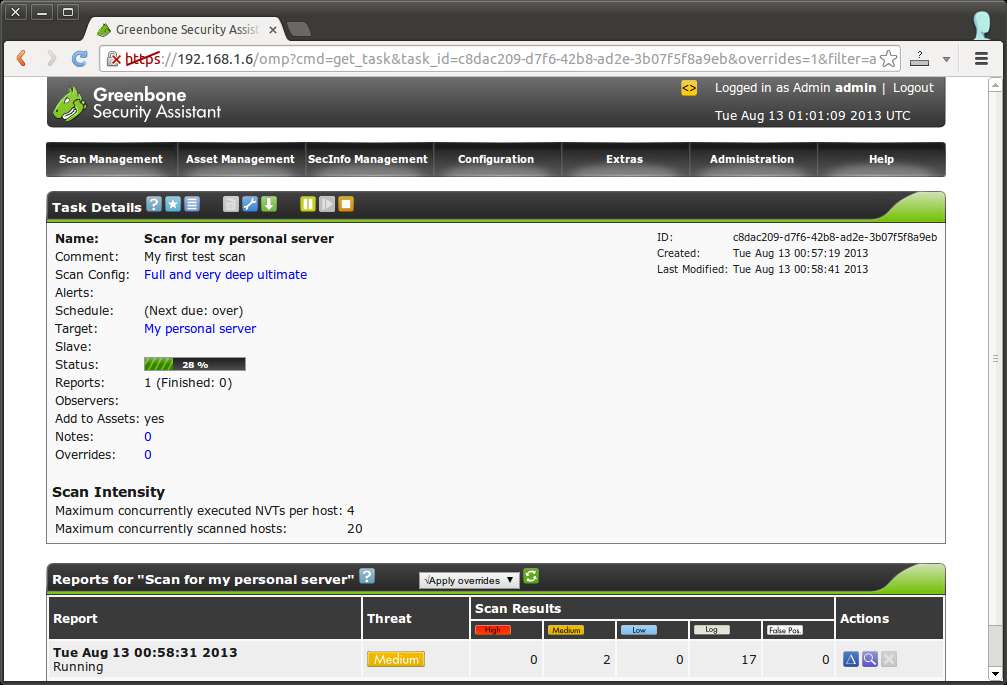
Task: Click the task ID value text
Action: [835, 237]
